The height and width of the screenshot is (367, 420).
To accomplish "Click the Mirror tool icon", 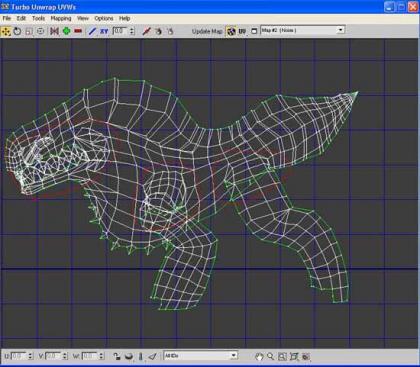I will [x=54, y=31].
